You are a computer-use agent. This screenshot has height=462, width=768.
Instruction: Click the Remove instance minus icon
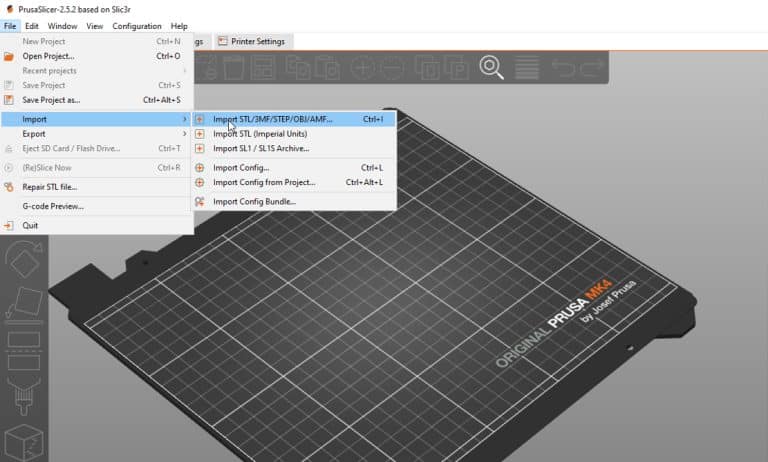pos(392,68)
